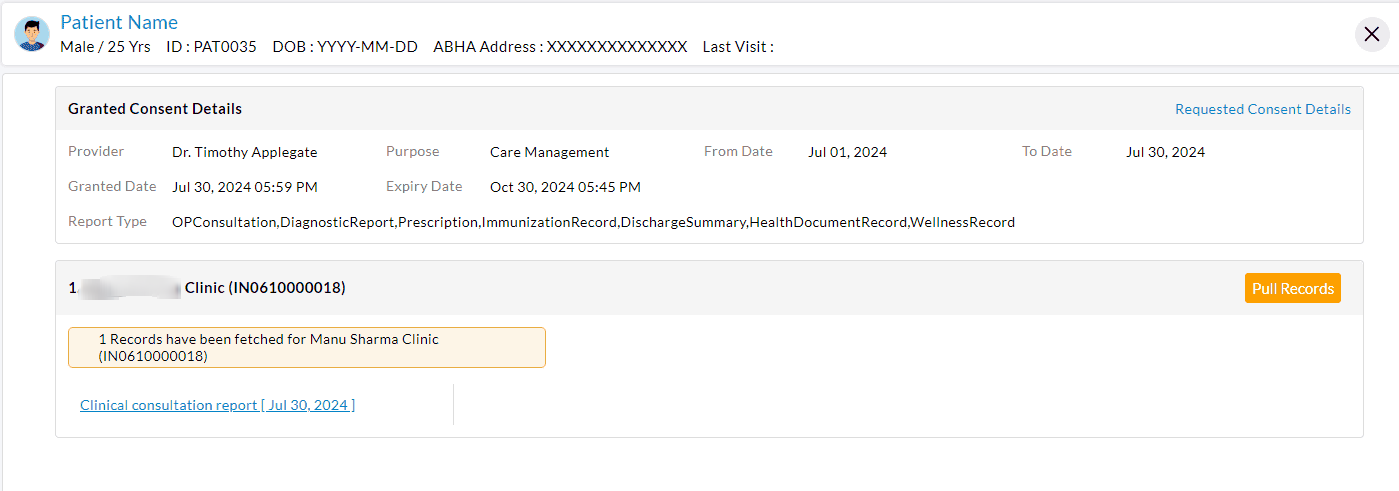Click the To Date value Jul 30, 2024
Image resolution: width=1399 pixels, height=491 pixels.
click(1165, 152)
